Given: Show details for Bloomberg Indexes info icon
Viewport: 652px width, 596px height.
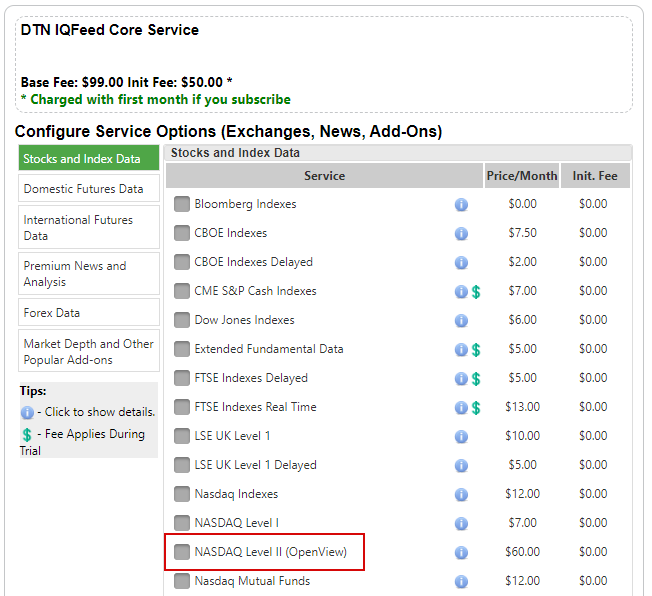Looking at the screenshot, I should click(461, 205).
